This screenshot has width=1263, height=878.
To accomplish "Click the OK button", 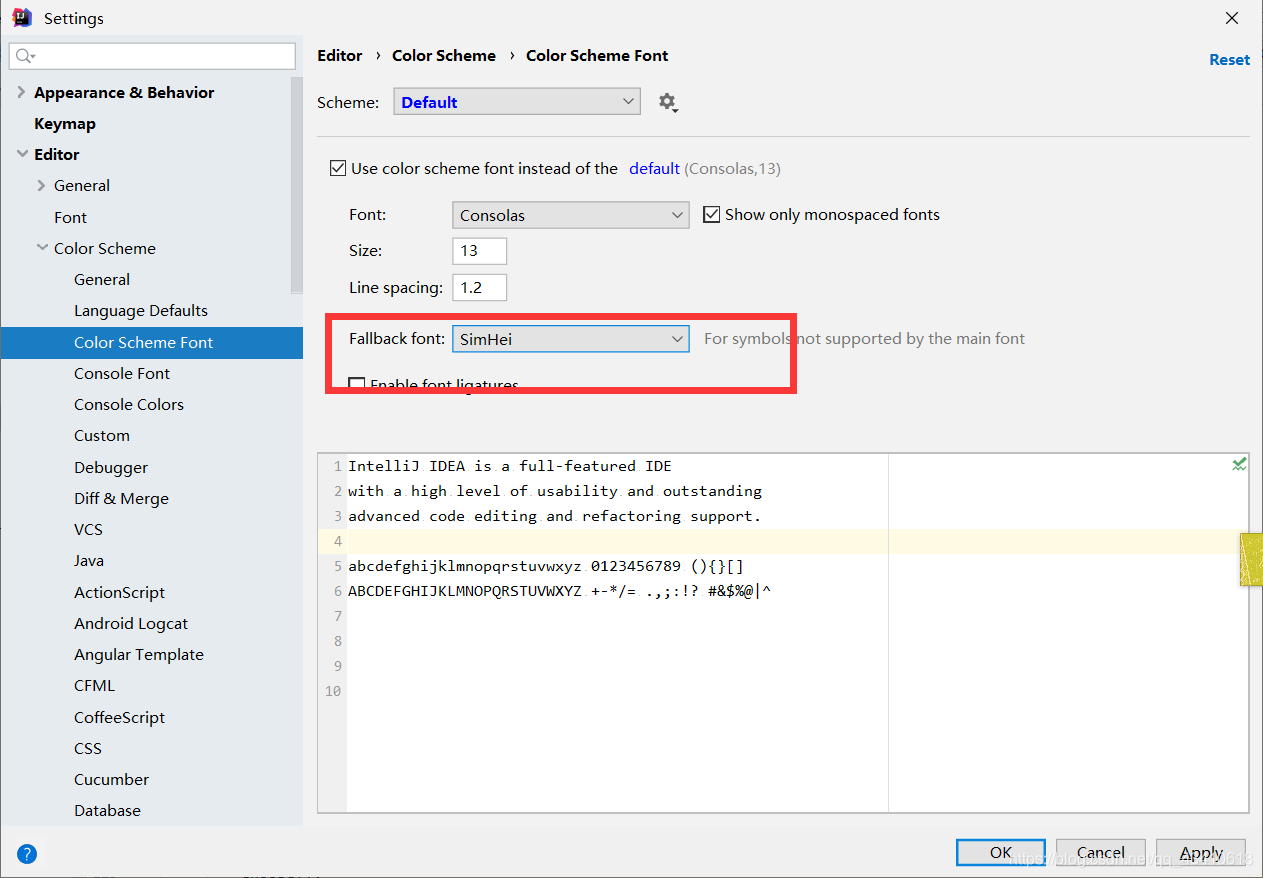I will pos(1001,852).
